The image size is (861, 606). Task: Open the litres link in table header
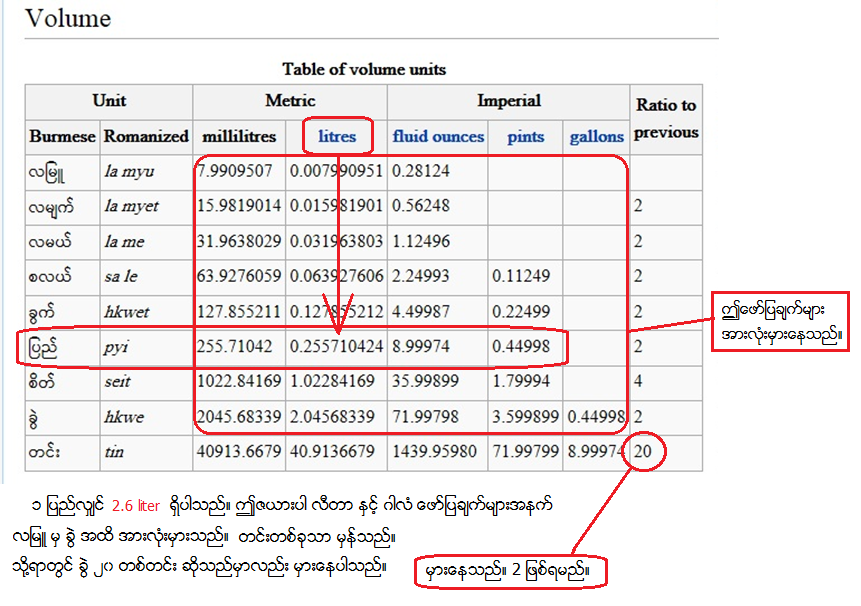click(x=337, y=136)
